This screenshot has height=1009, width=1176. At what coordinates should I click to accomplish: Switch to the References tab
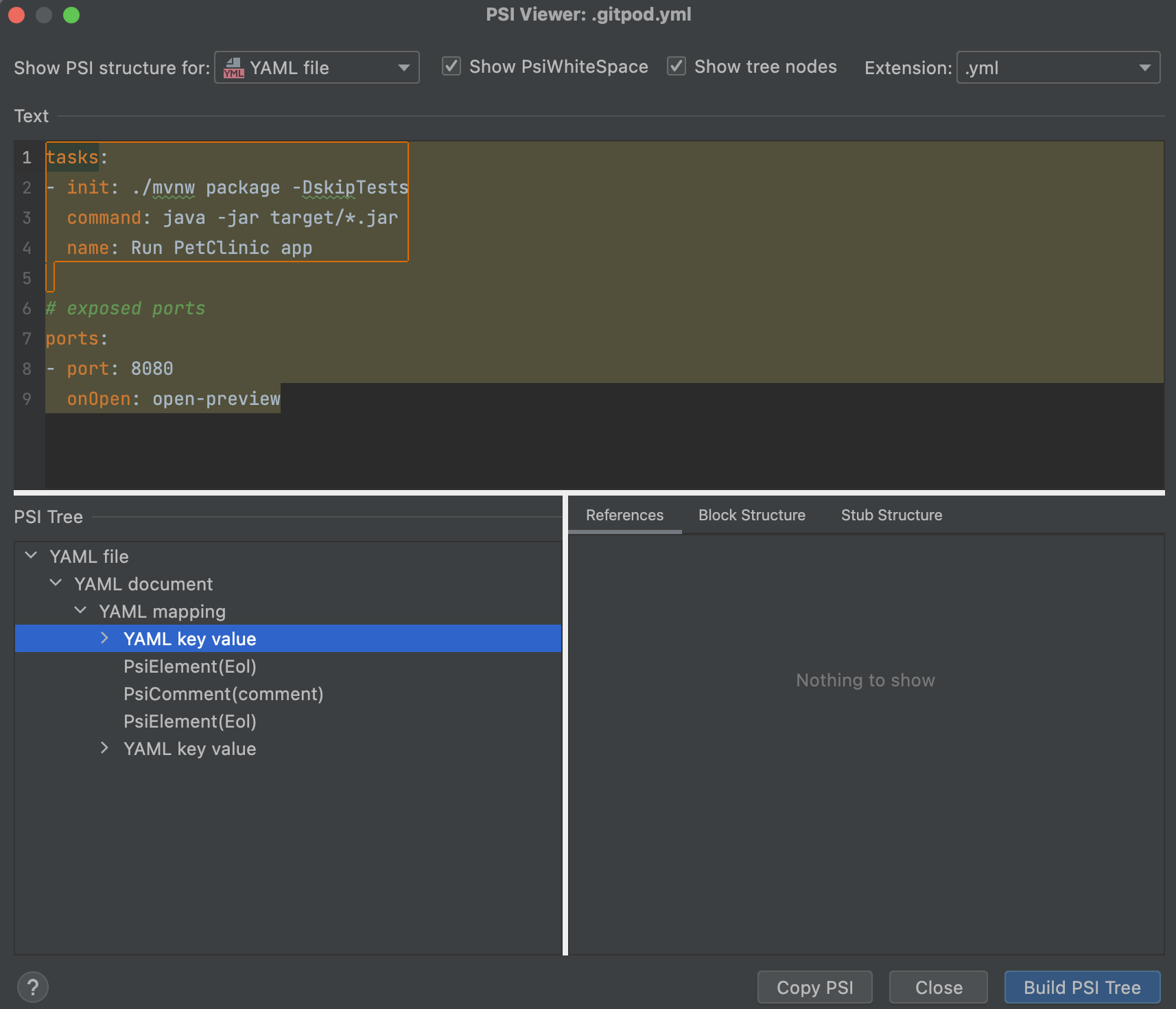[624, 515]
